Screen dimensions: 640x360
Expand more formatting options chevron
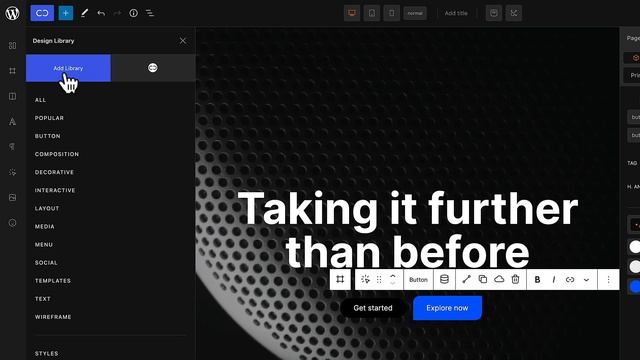[586, 280]
